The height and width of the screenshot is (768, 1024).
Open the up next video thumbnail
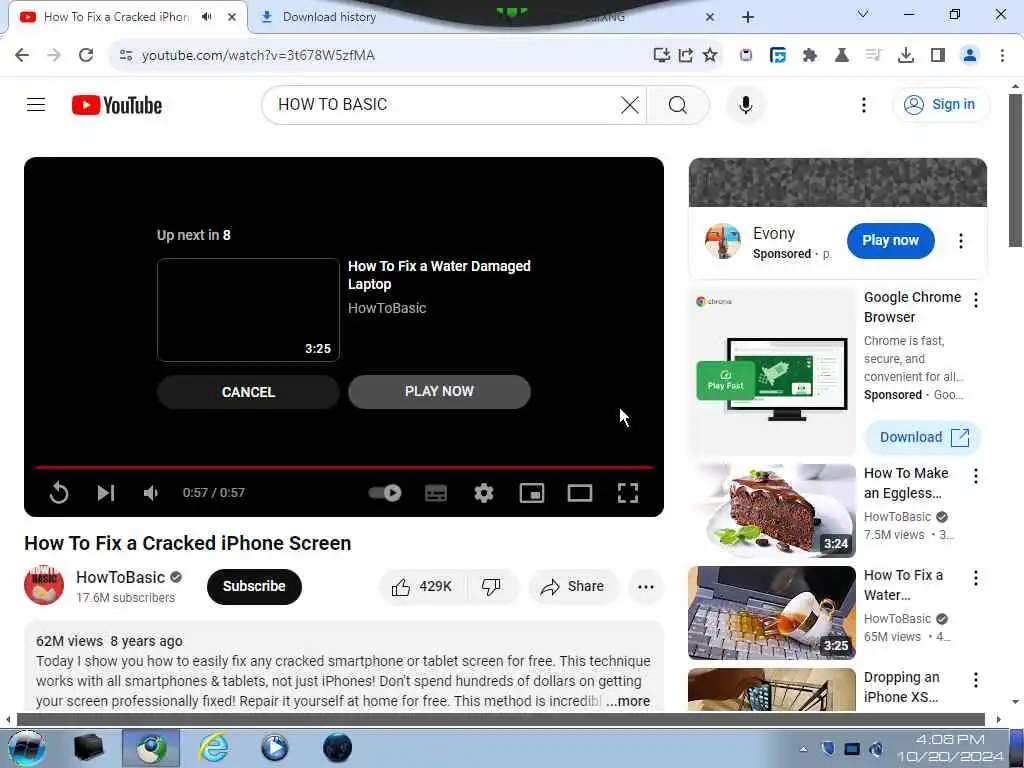click(x=248, y=310)
